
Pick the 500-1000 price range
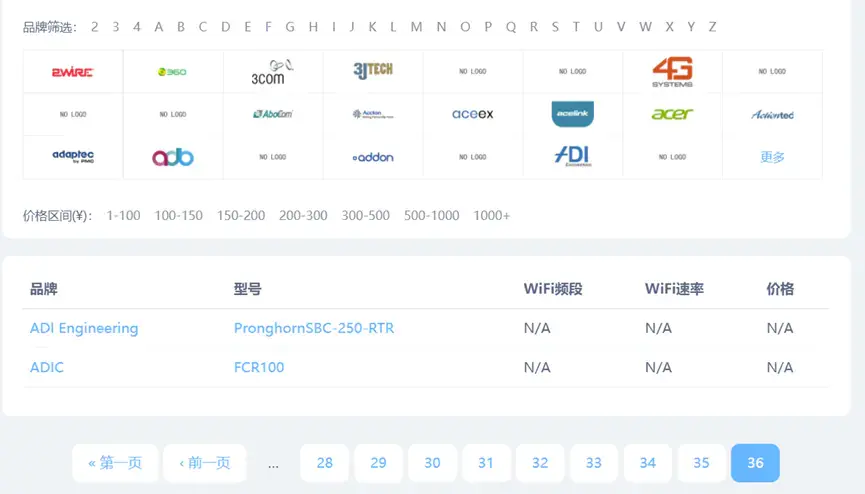(x=431, y=215)
